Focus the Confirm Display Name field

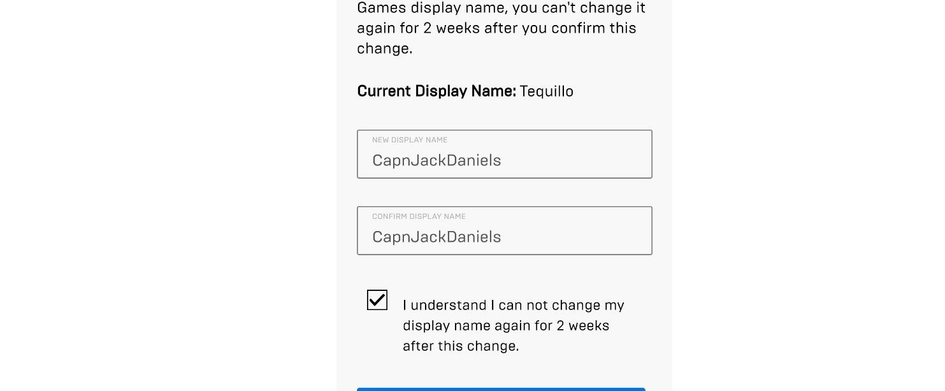coord(504,231)
